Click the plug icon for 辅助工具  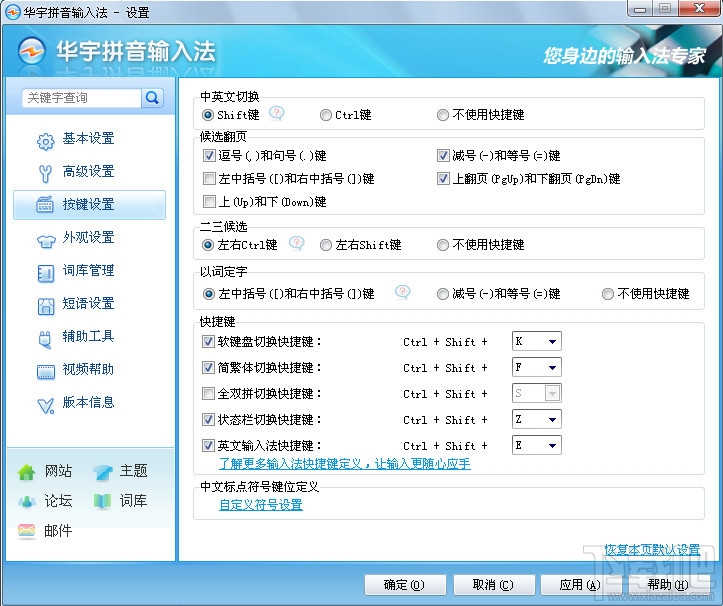pos(45,339)
